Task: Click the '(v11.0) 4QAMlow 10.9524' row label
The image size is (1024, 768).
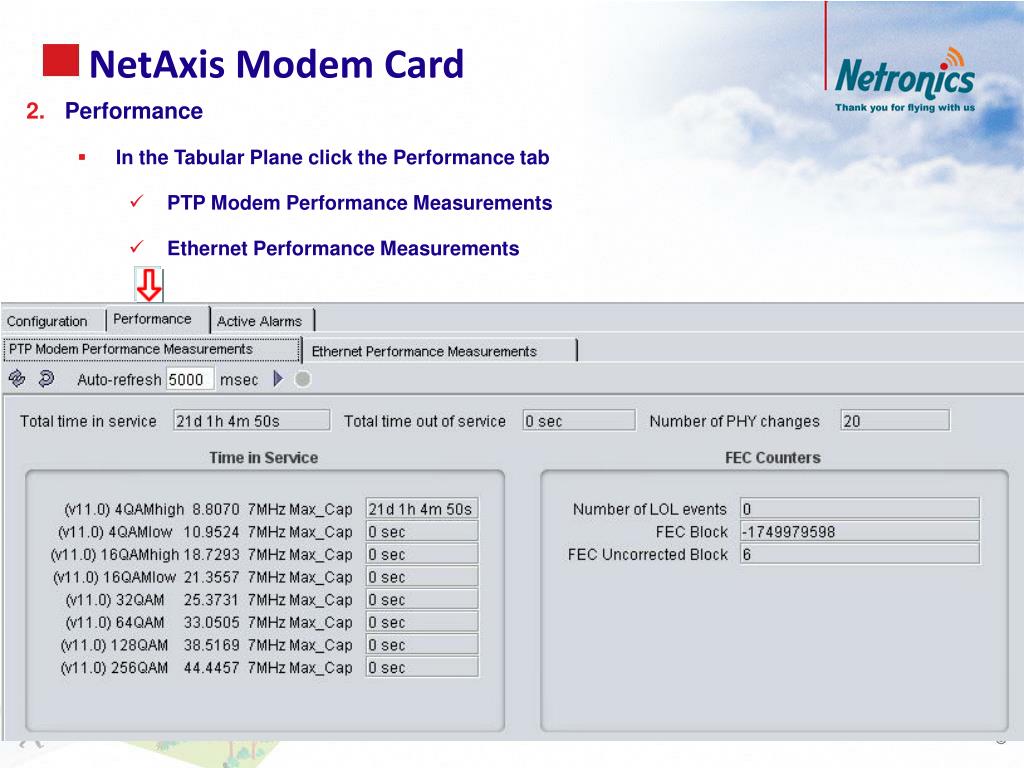Action: 205,532
